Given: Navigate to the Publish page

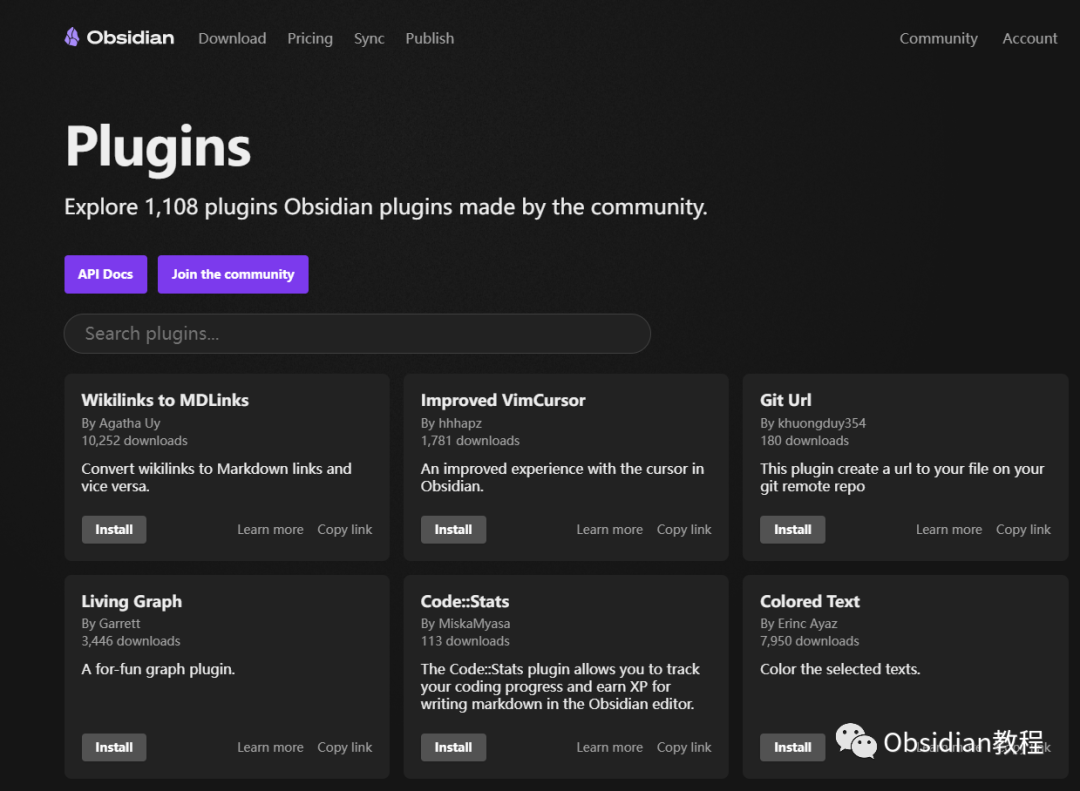Looking at the screenshot, I should point(430,39).
